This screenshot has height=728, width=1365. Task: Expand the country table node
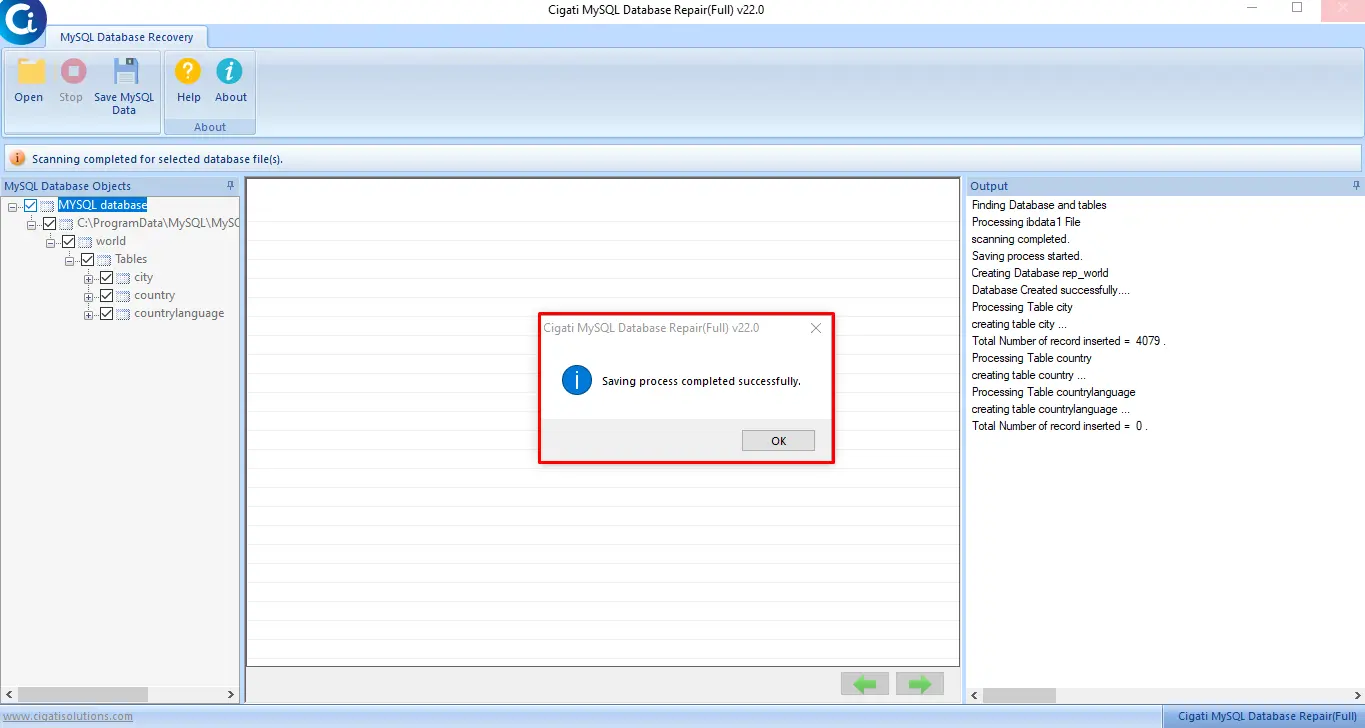click(x=89, y=296)
